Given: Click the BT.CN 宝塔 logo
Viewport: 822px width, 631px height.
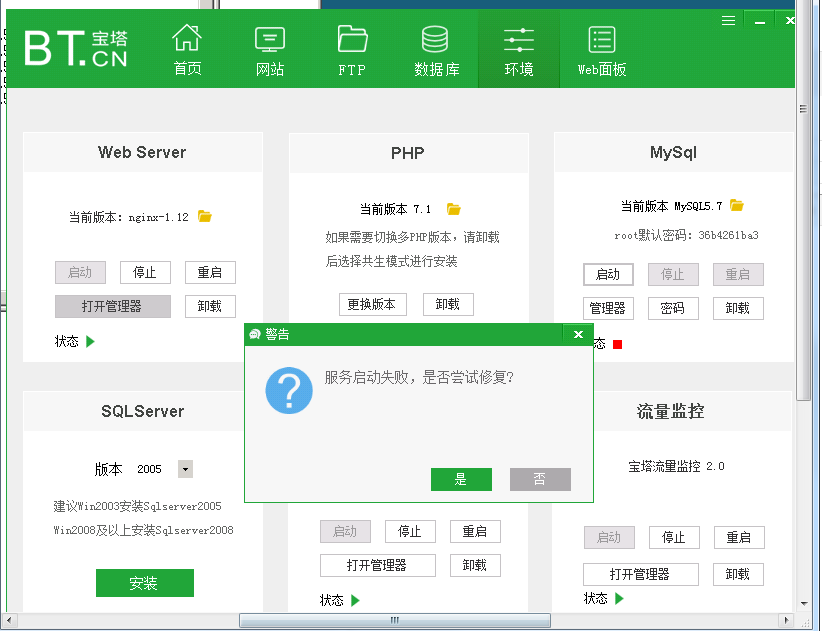Looking at the screenshot, I should (x=76, y=48).
